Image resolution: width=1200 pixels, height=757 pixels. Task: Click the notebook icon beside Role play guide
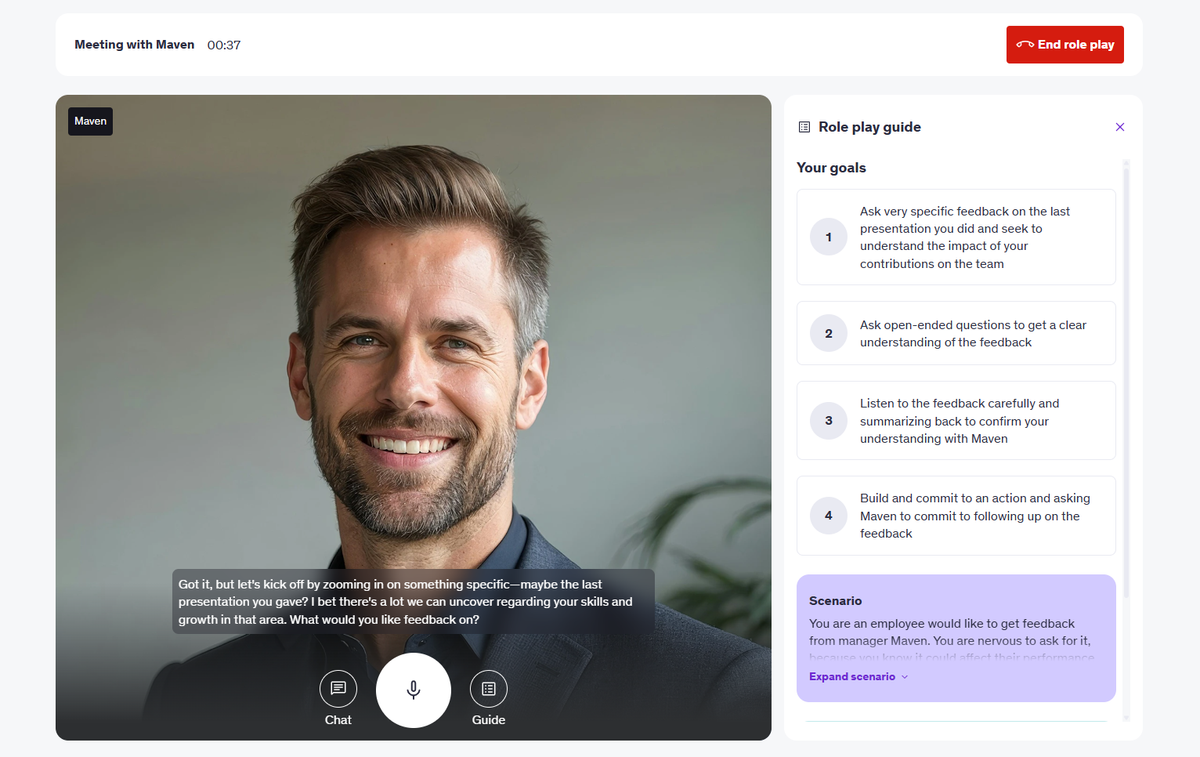pyautogui.click(x=803, y=126)
